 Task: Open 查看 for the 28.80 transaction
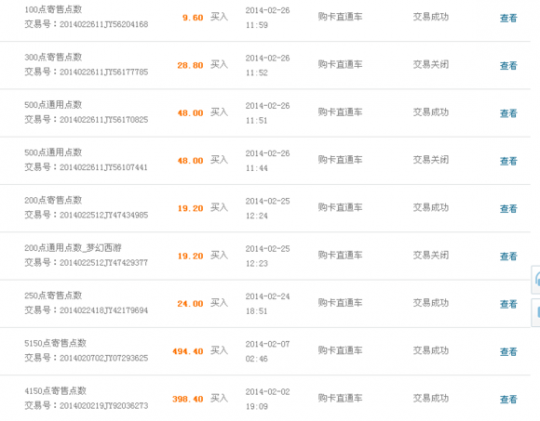click(x=508, y=65)
